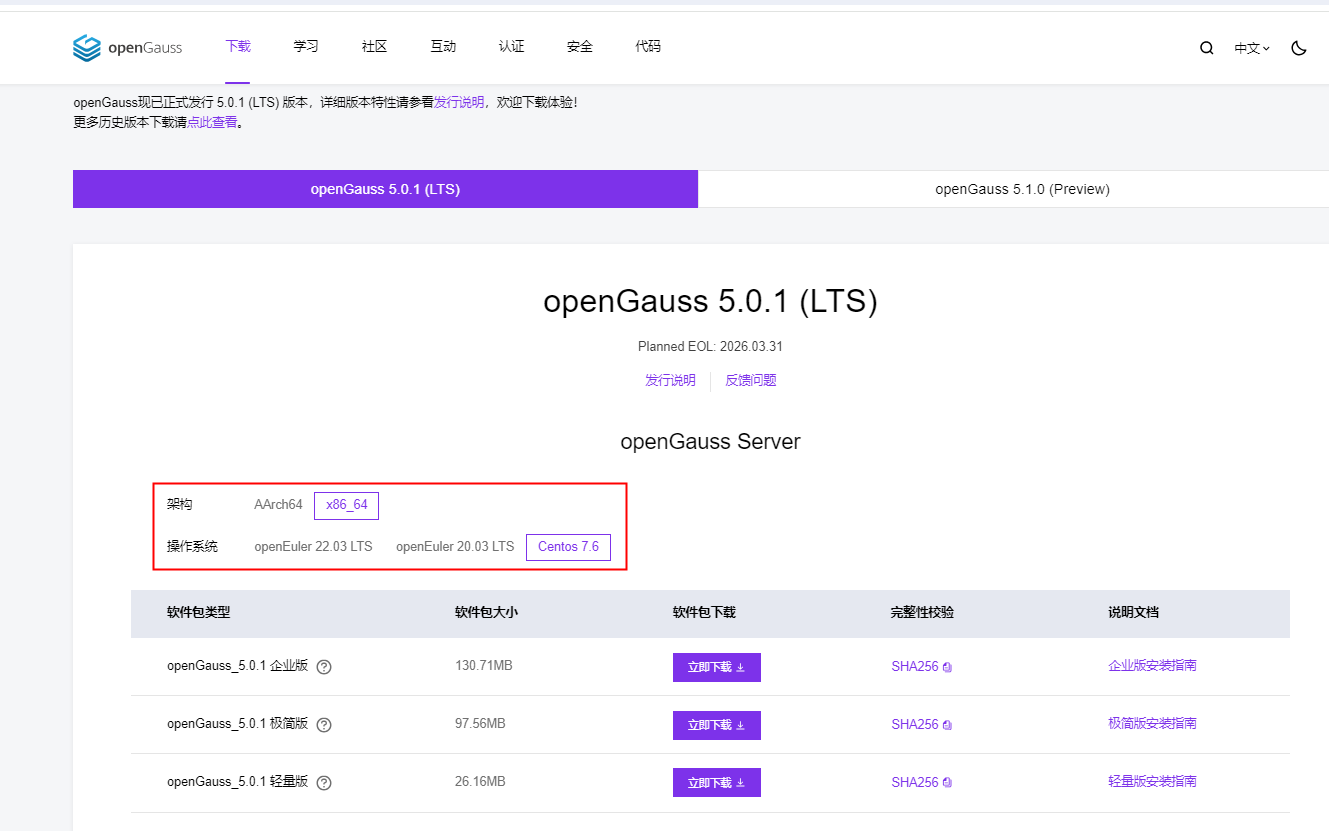Select the 97.56MB package size text
Screen dimensions: 1329x831
pos(480,723)
